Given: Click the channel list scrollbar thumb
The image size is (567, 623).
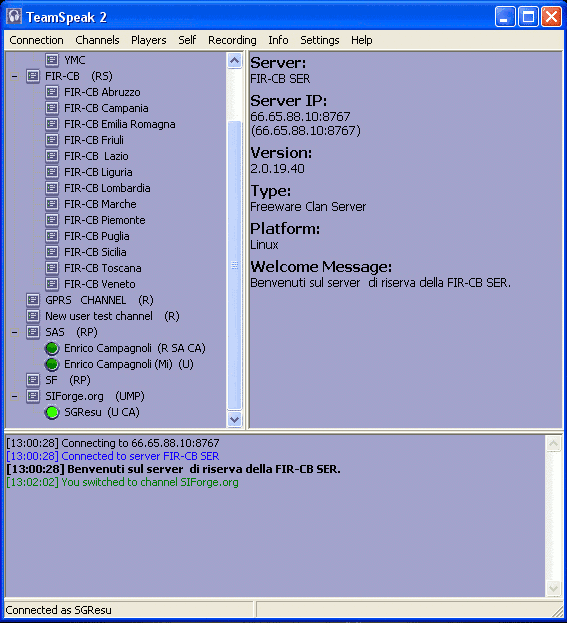Looking at the screenshot, I should [234, 265].
